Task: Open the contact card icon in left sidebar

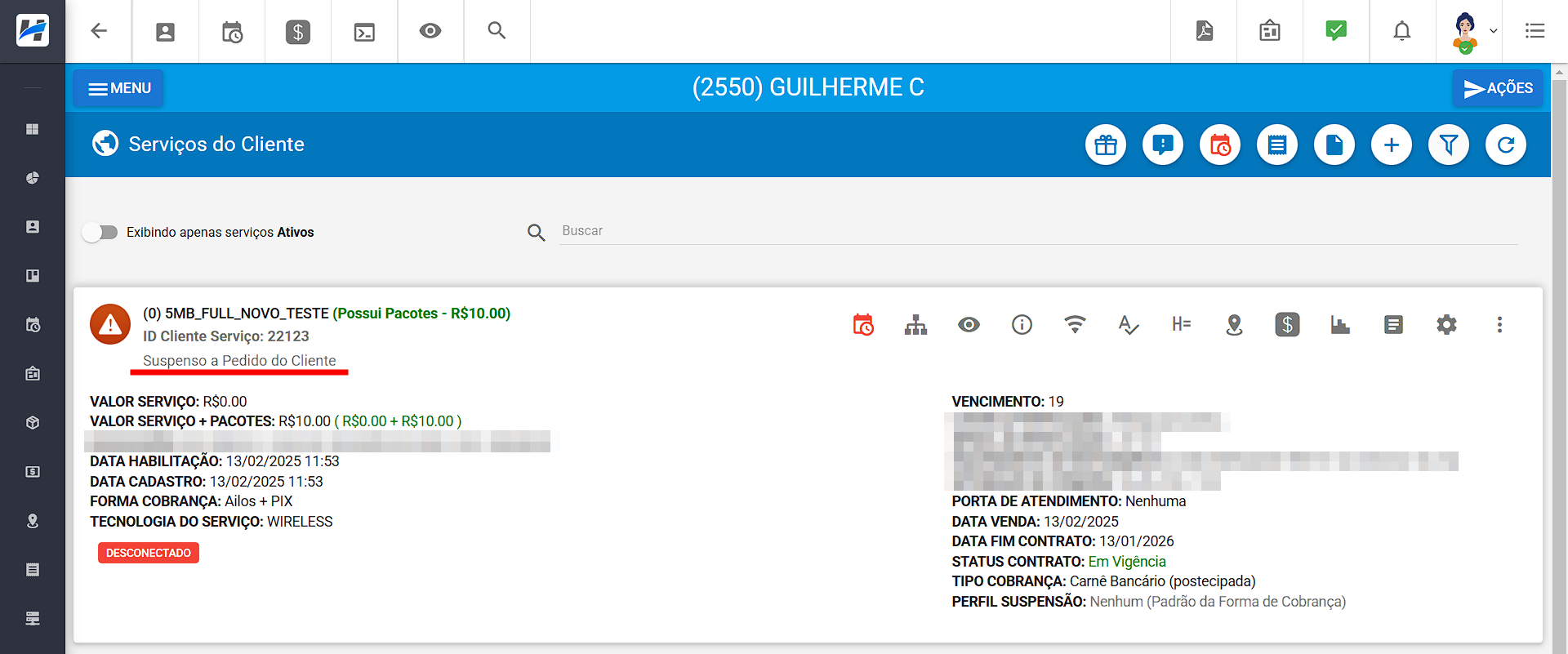Action: click(33, 227)
